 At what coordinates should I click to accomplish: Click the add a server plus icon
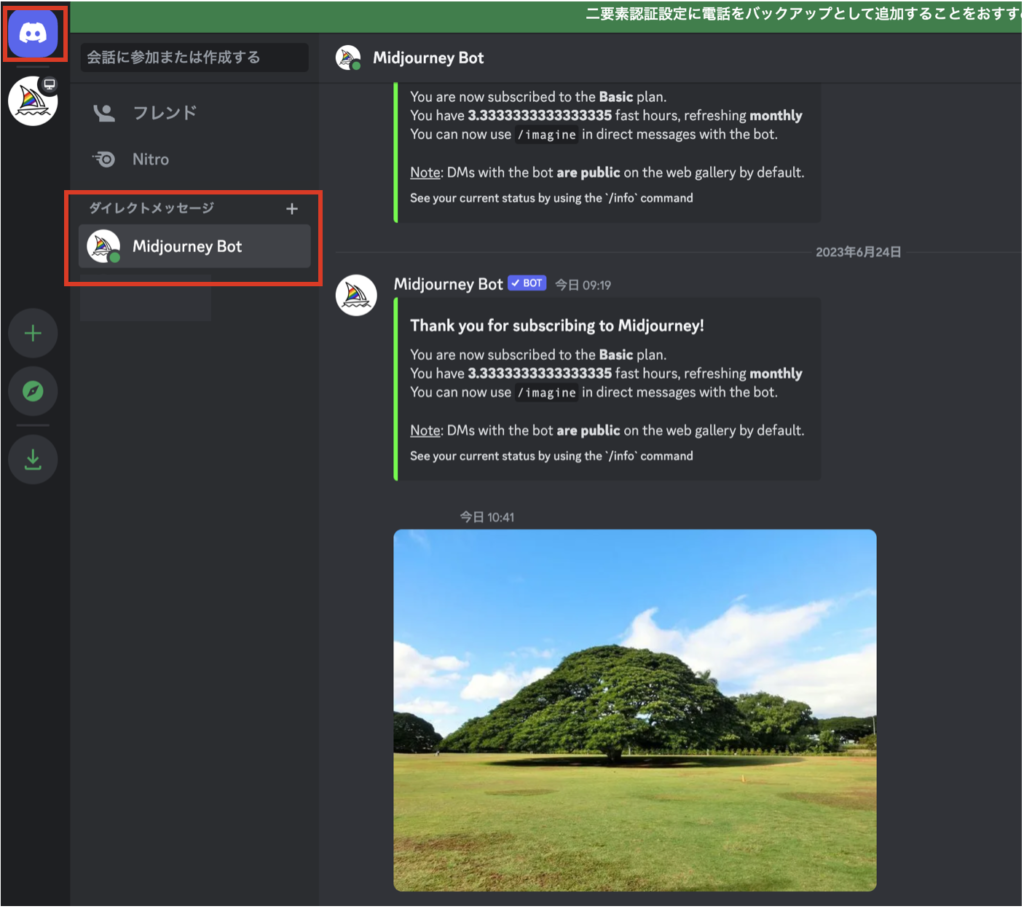(x=33, y=333)
